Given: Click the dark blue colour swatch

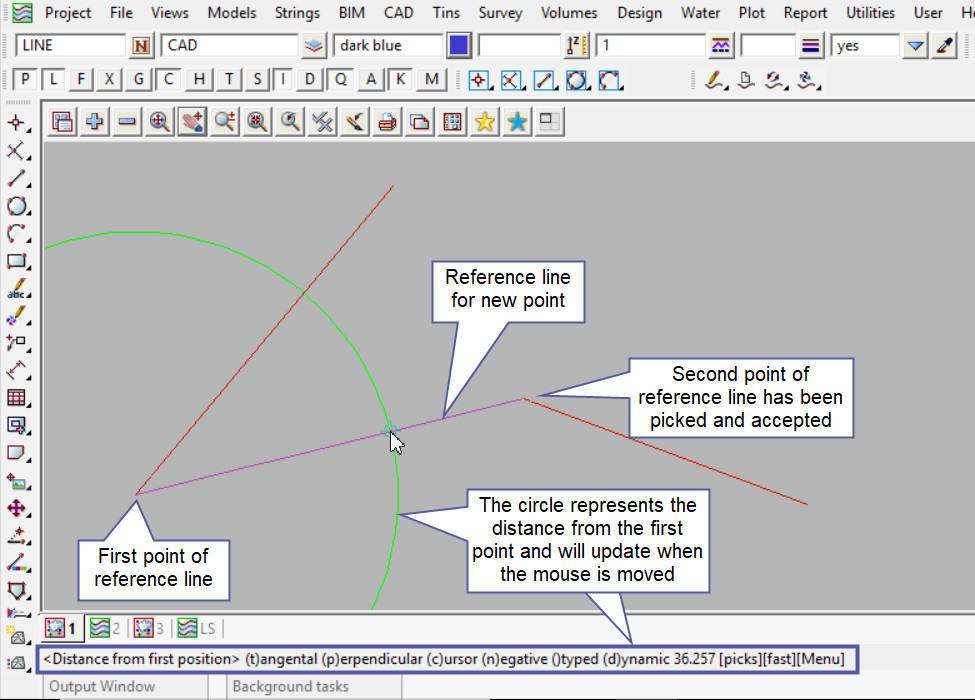Looking at the screenshot, I should pyautogui.click(x=459, y=46).
